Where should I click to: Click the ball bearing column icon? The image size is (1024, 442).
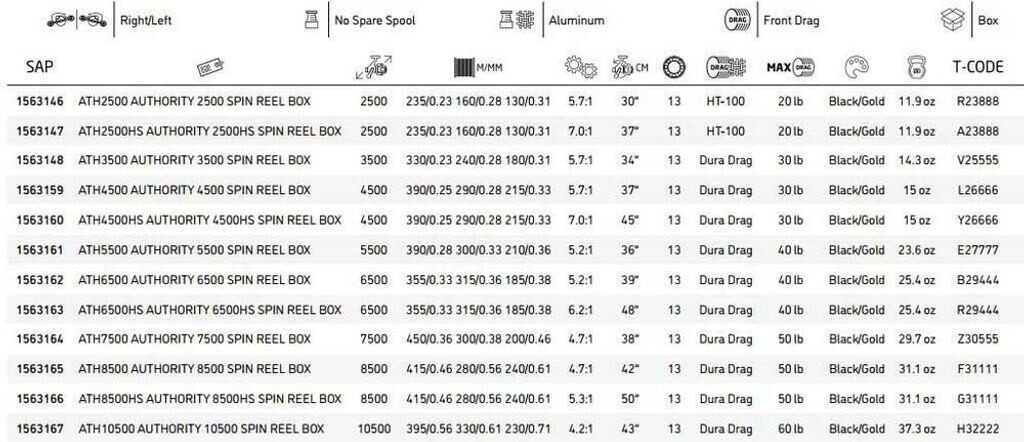tap(673, 67)
